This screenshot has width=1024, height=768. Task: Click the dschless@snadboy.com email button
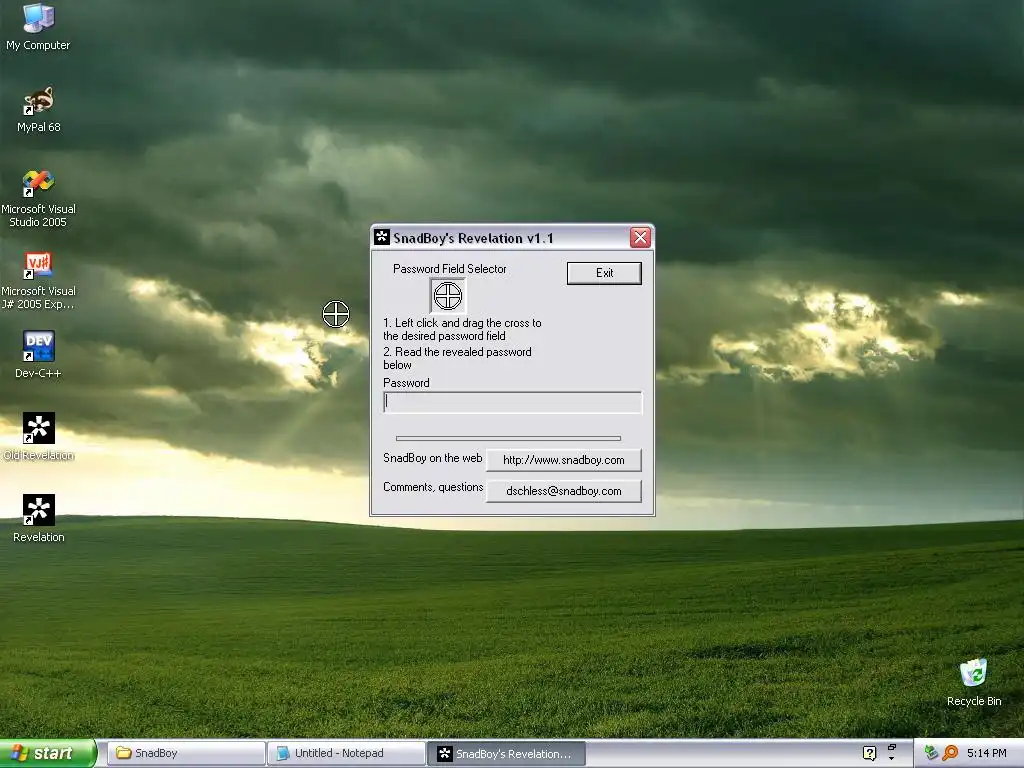tap(564, 491)
